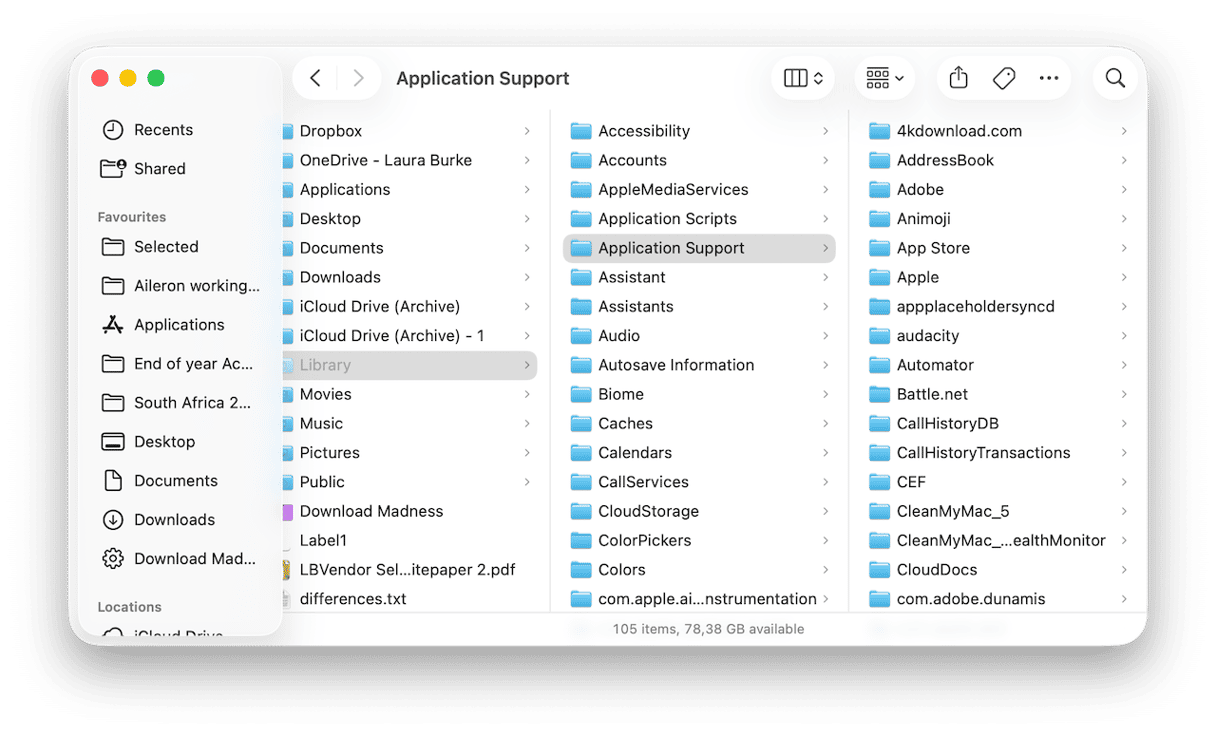Open the Search icon
1216x736 pixels.
[x=1115, y=78]
